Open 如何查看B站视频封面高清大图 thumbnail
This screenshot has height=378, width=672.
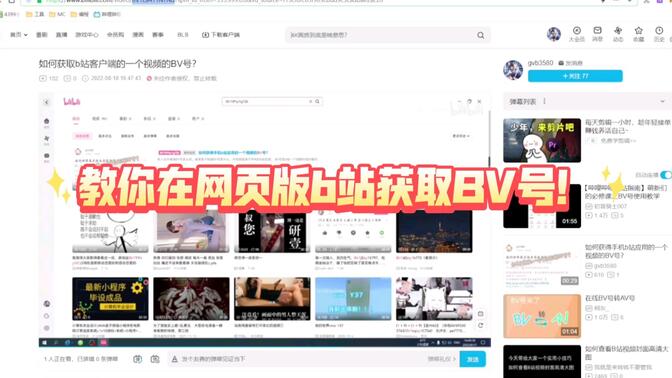[x=542, y=361]
